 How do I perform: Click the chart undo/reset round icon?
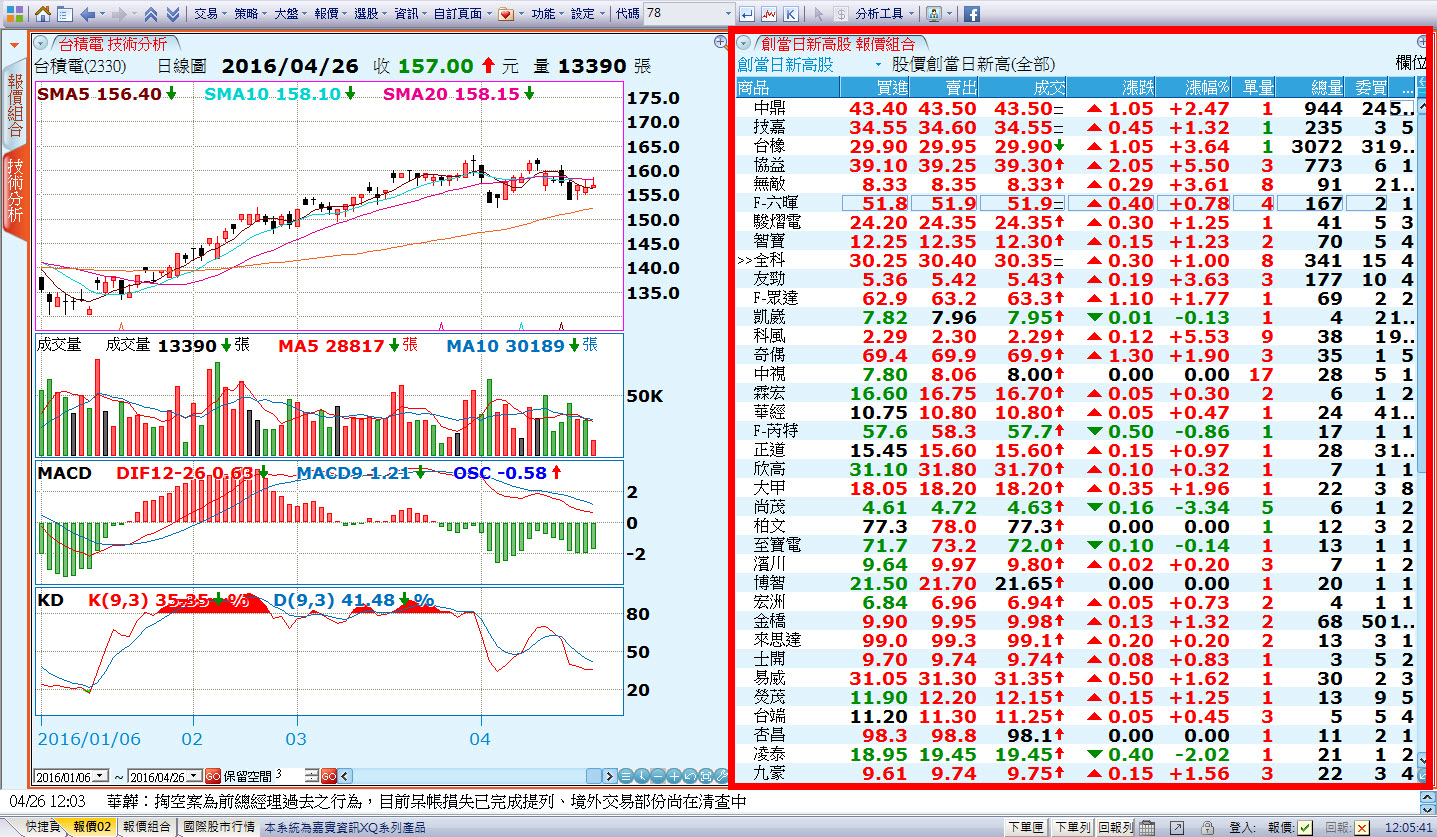pyautogui.click(x=690, y=775)
